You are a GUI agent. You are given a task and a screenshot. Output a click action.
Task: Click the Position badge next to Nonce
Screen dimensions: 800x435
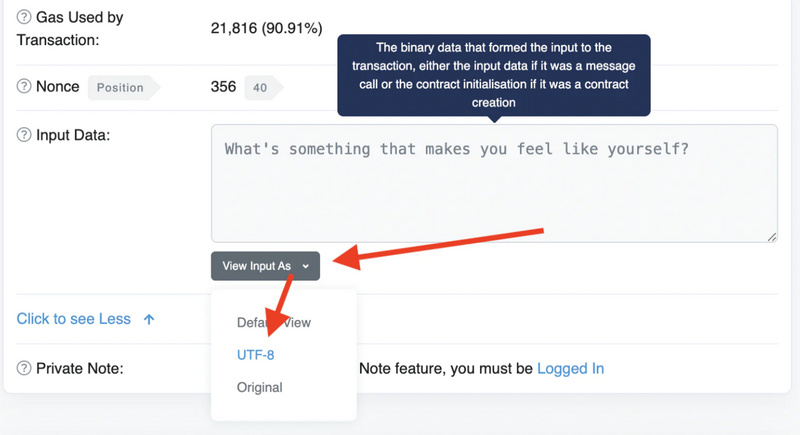120,88
